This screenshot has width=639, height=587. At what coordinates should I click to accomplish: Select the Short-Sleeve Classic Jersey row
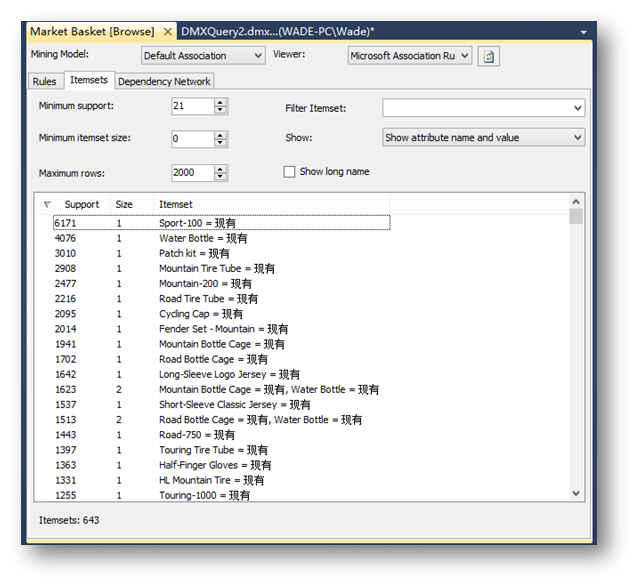(x=222, y=404)
